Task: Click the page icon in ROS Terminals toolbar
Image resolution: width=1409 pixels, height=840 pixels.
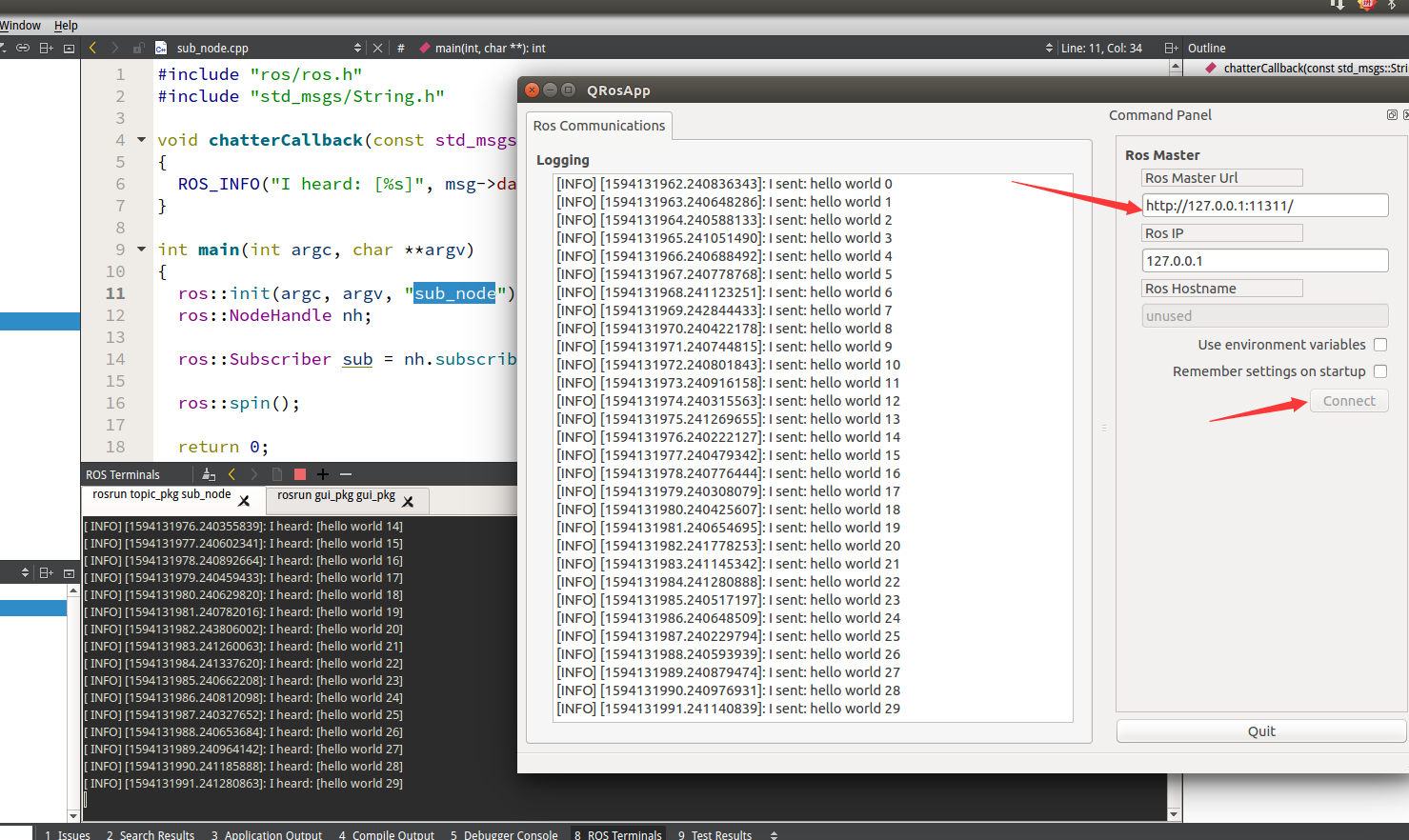Action: click(x=277, y=474)
